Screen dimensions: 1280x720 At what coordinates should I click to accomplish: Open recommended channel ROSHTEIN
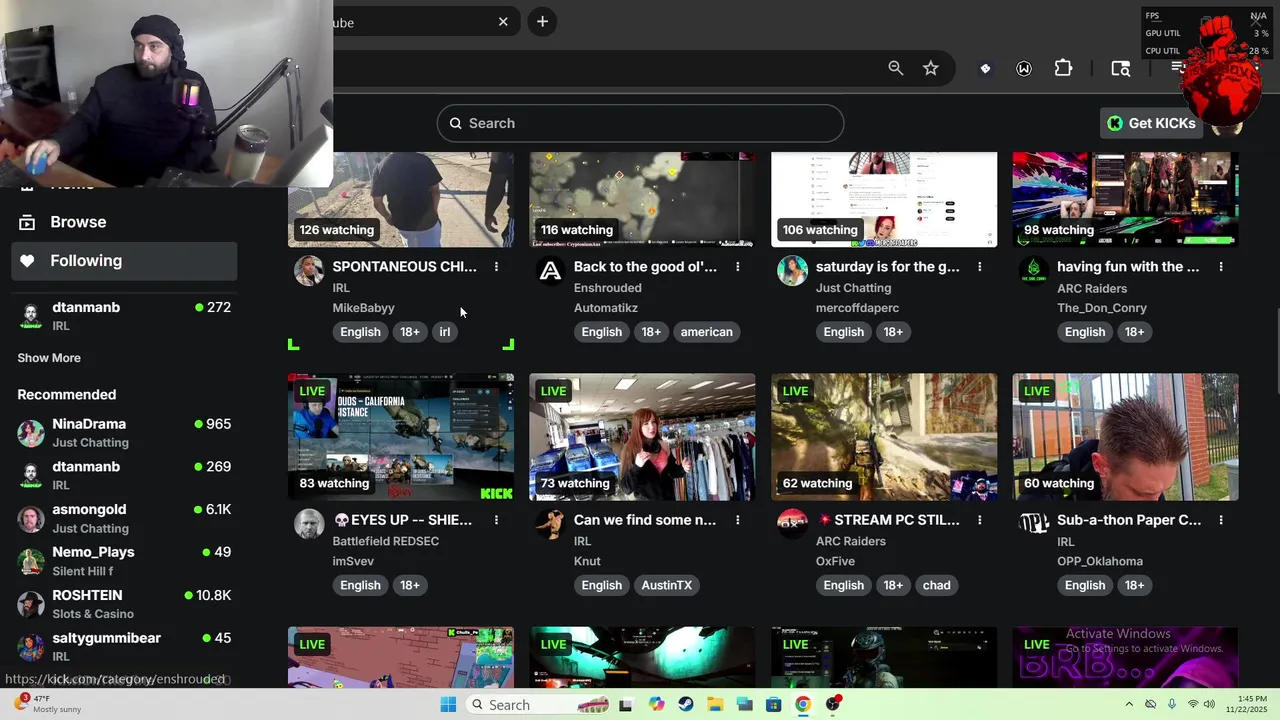[x=124, y=604]
